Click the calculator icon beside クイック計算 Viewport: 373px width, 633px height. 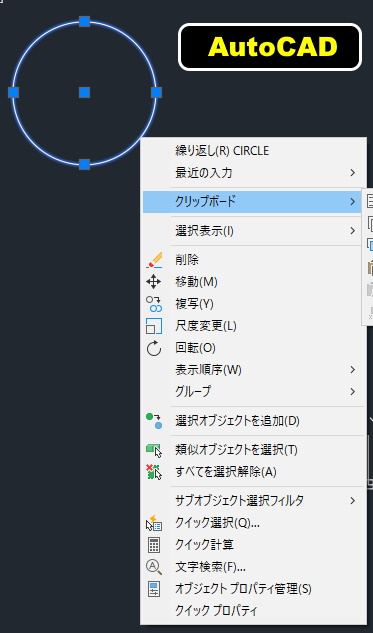pos(154,545)
